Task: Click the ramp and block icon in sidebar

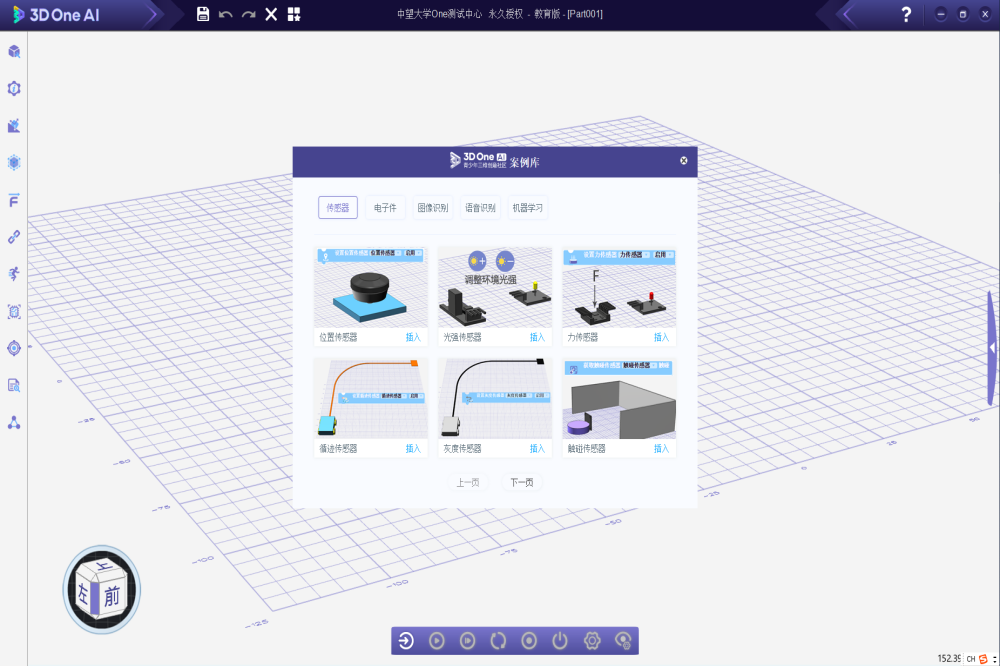Action: pyautogui.click(x=14, y=126)
